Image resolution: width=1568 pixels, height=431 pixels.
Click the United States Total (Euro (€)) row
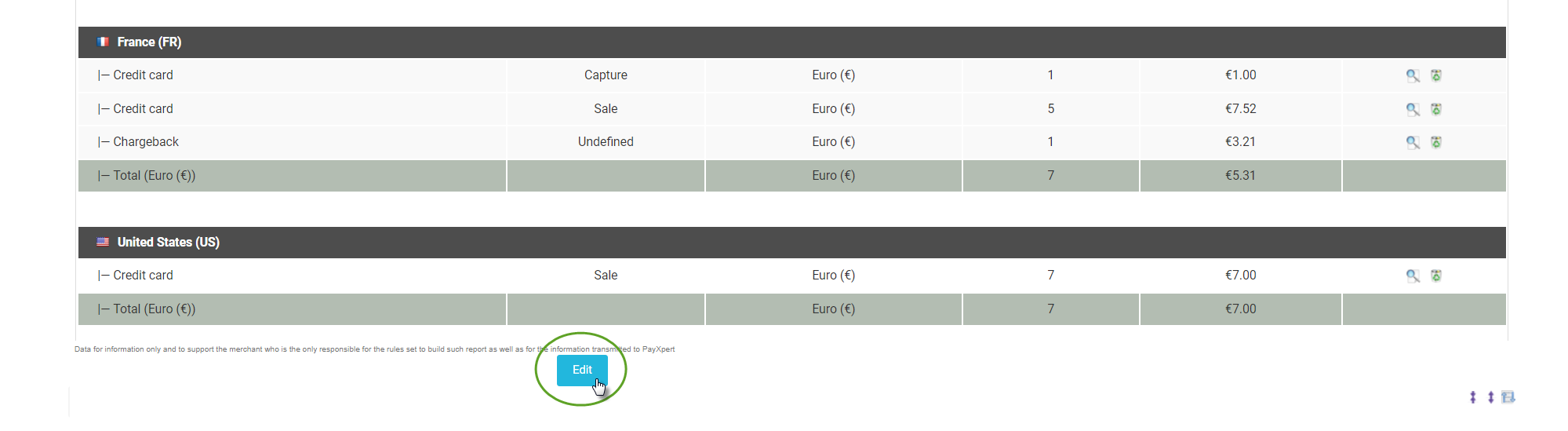coord(792,309)
